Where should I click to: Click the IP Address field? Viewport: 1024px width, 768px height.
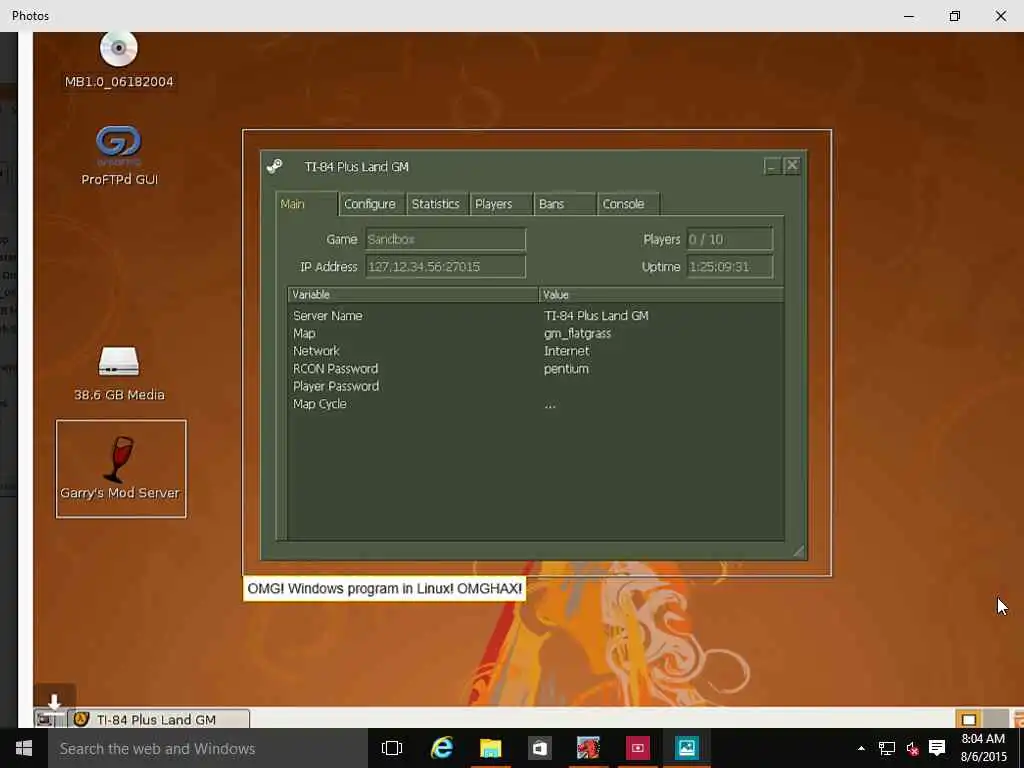(445, 266)
